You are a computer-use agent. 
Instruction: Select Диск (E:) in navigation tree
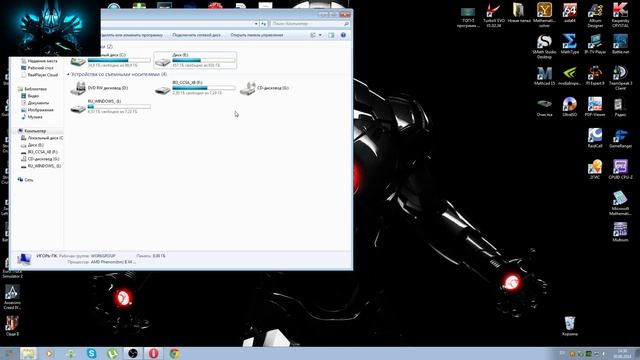[x=32, y=145]
